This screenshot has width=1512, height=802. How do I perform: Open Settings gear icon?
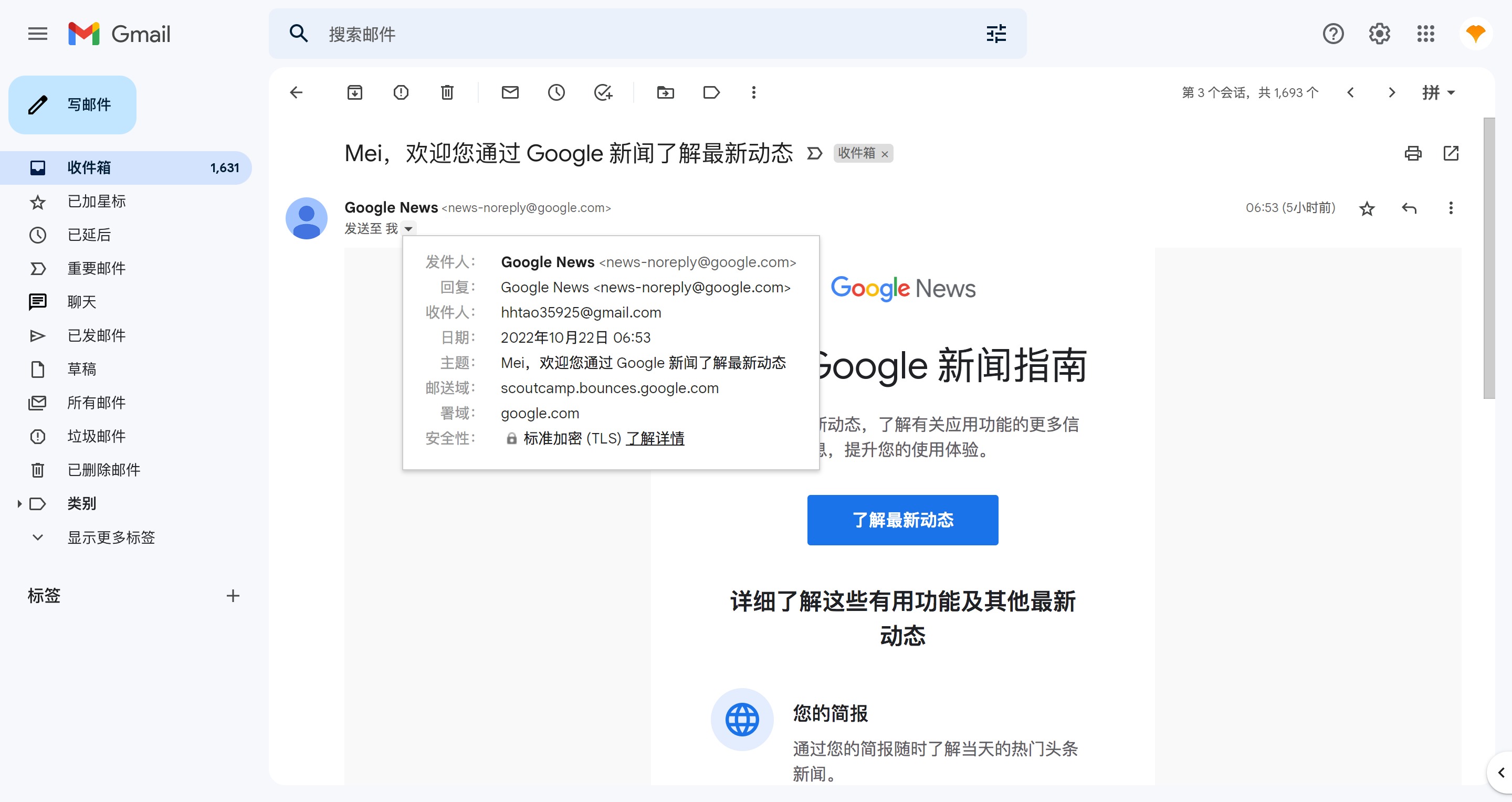[1379, 34]
